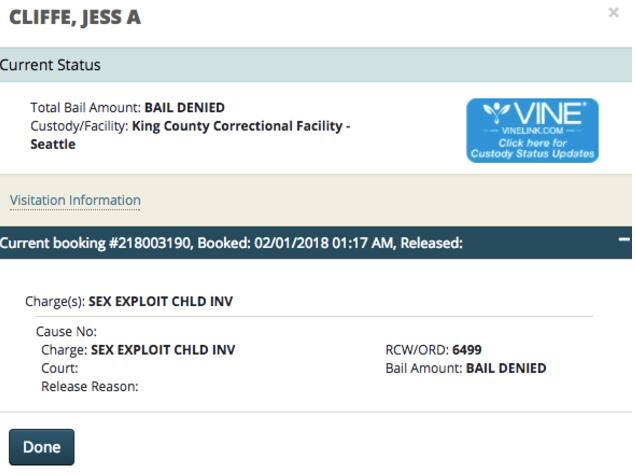Collapse the current booking section
Viewport: 635px width, 475px height.
[624, 241]
